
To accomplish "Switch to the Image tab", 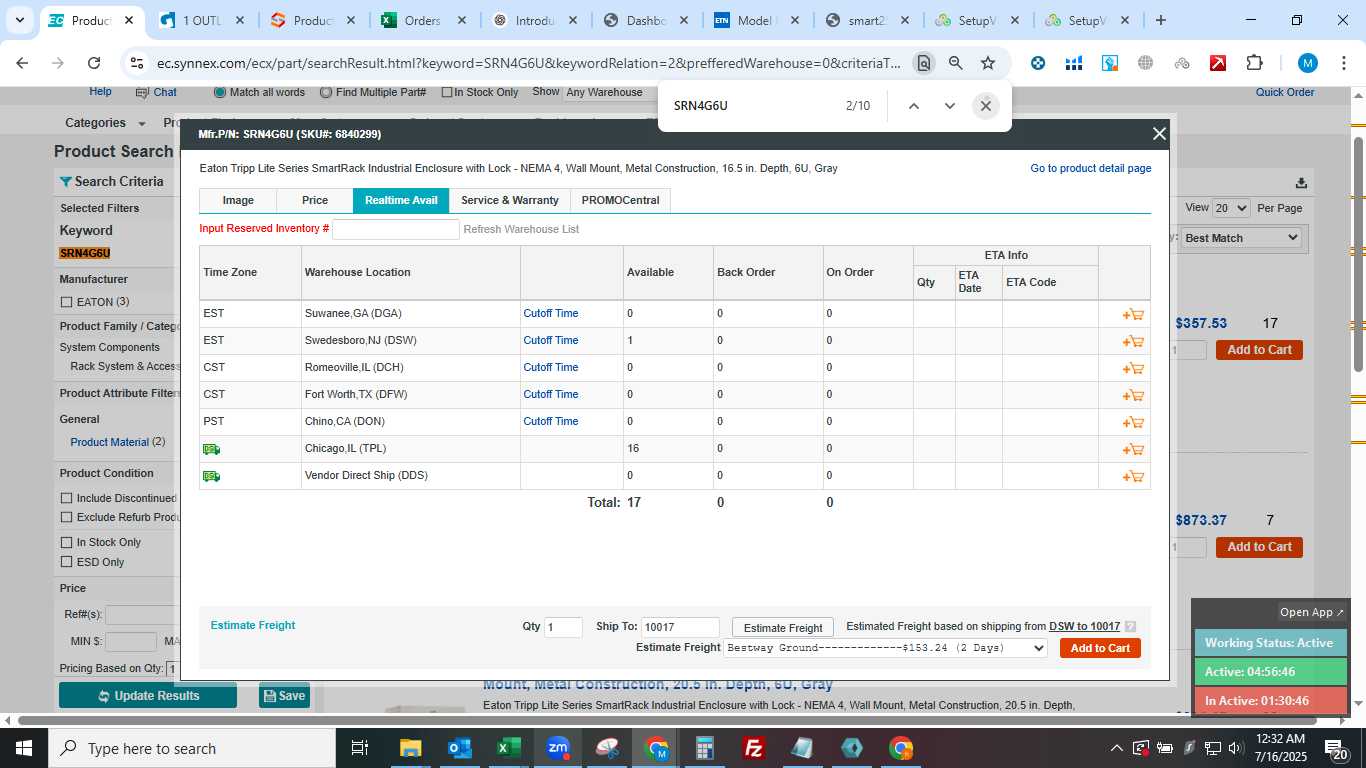I will (x=238, y=200).
